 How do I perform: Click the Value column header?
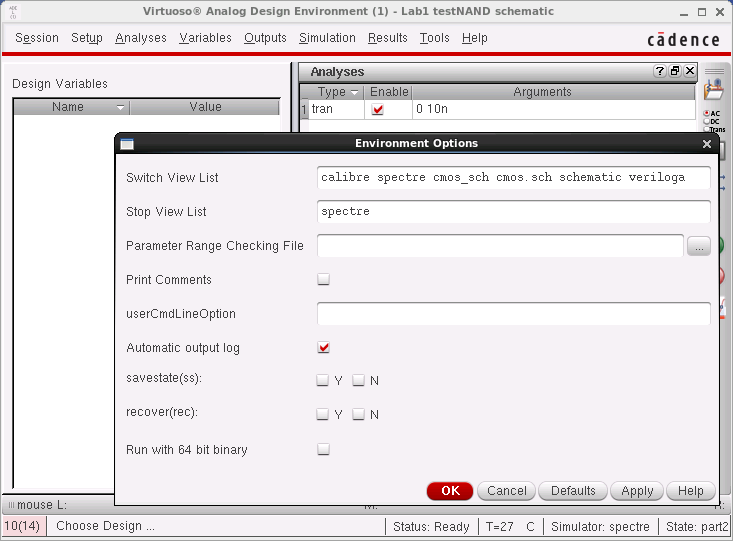pos(205,107)
